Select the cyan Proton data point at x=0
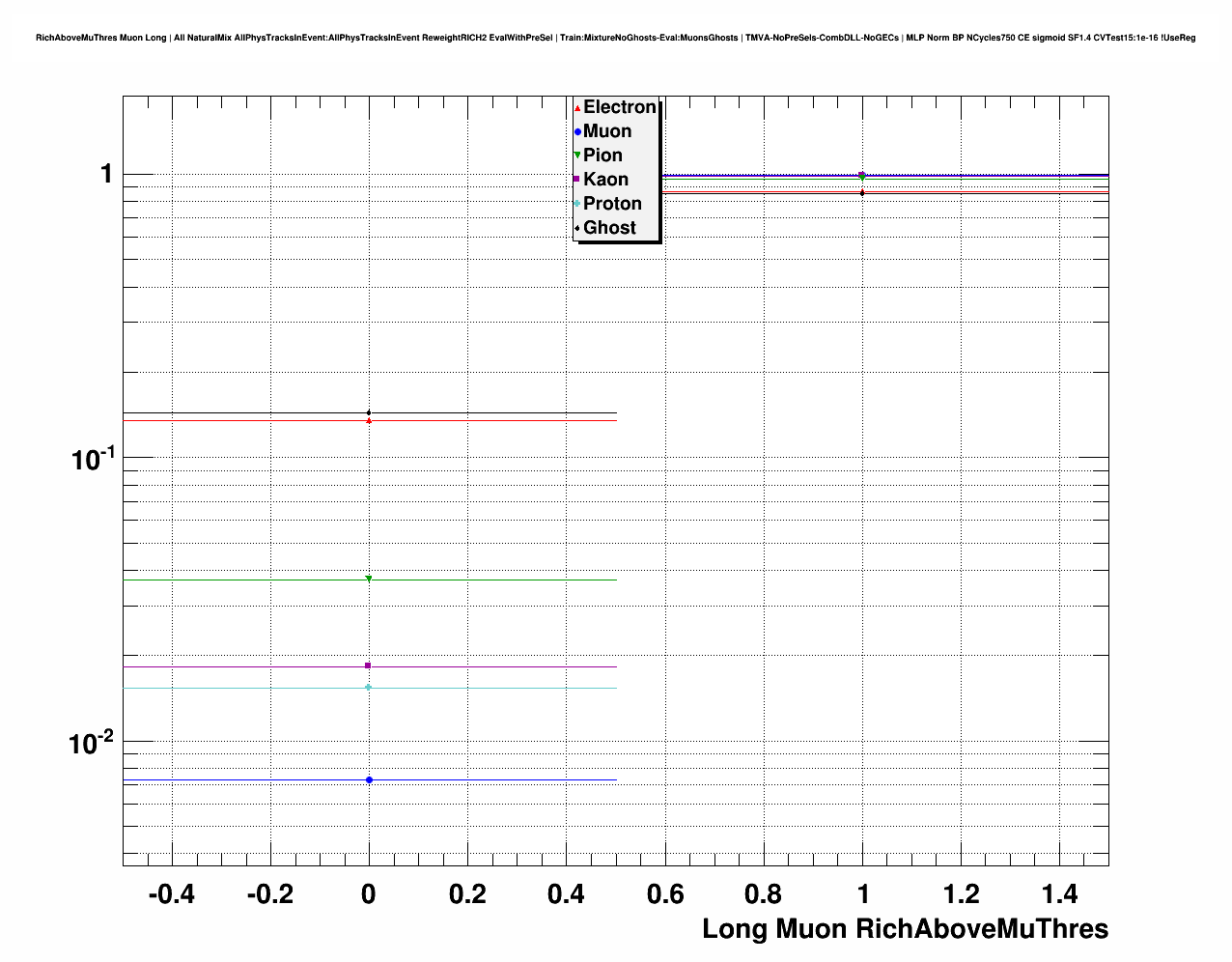Image resolution: width=1232 pixels, height=962 pixels. click(x=369, y=688)
